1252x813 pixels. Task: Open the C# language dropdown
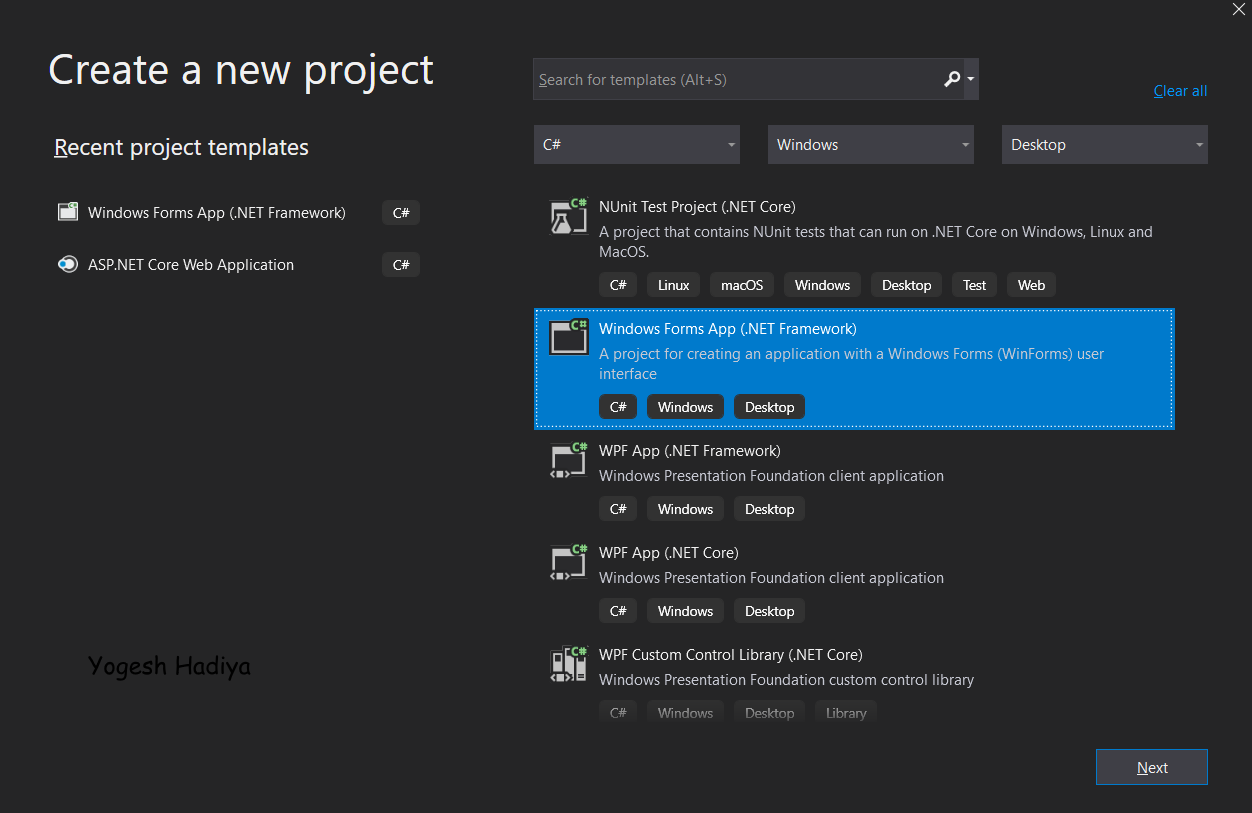(636, 144)
